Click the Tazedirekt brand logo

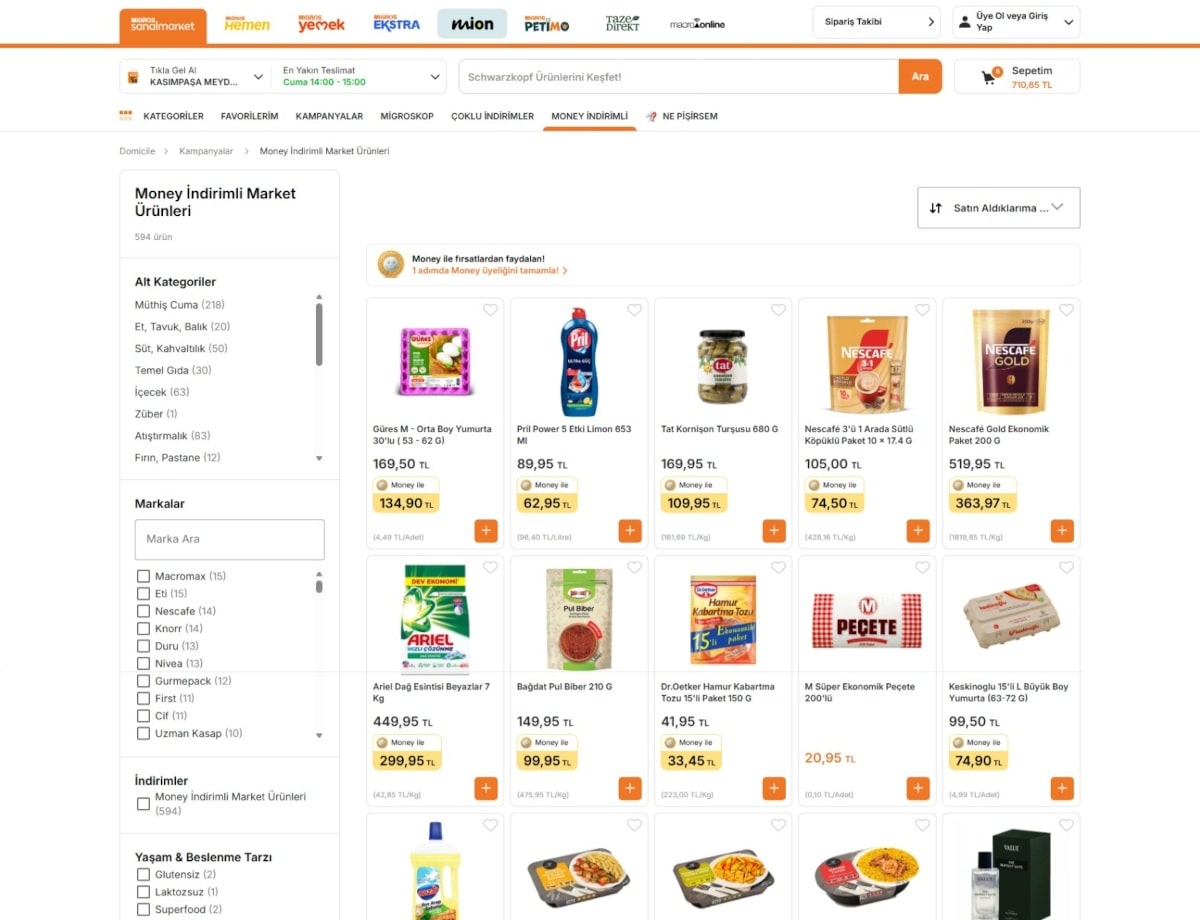pyautogui.click(x=621, y=25)
